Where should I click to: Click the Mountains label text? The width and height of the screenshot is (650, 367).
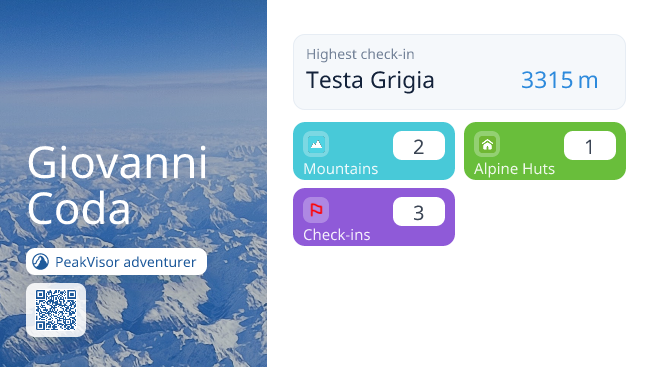(x=341, y=169)
